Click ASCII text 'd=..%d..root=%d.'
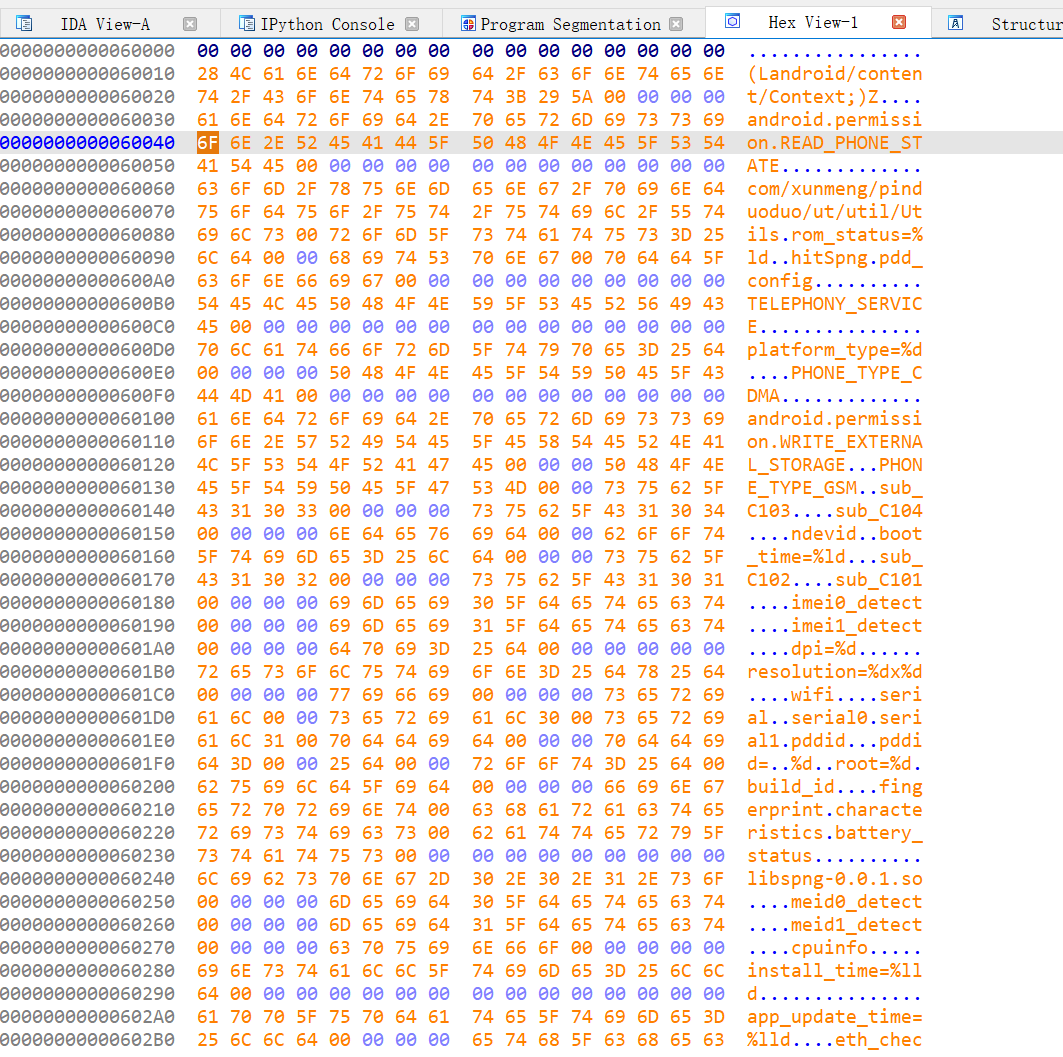This screenshot has height=1057, width=1063. (x=835, y=764)
